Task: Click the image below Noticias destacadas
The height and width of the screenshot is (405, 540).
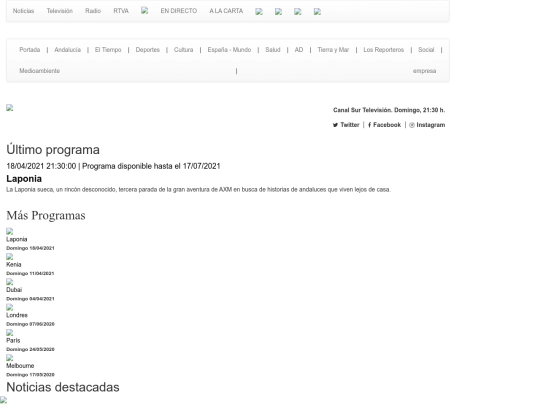Action: point(3,401)
